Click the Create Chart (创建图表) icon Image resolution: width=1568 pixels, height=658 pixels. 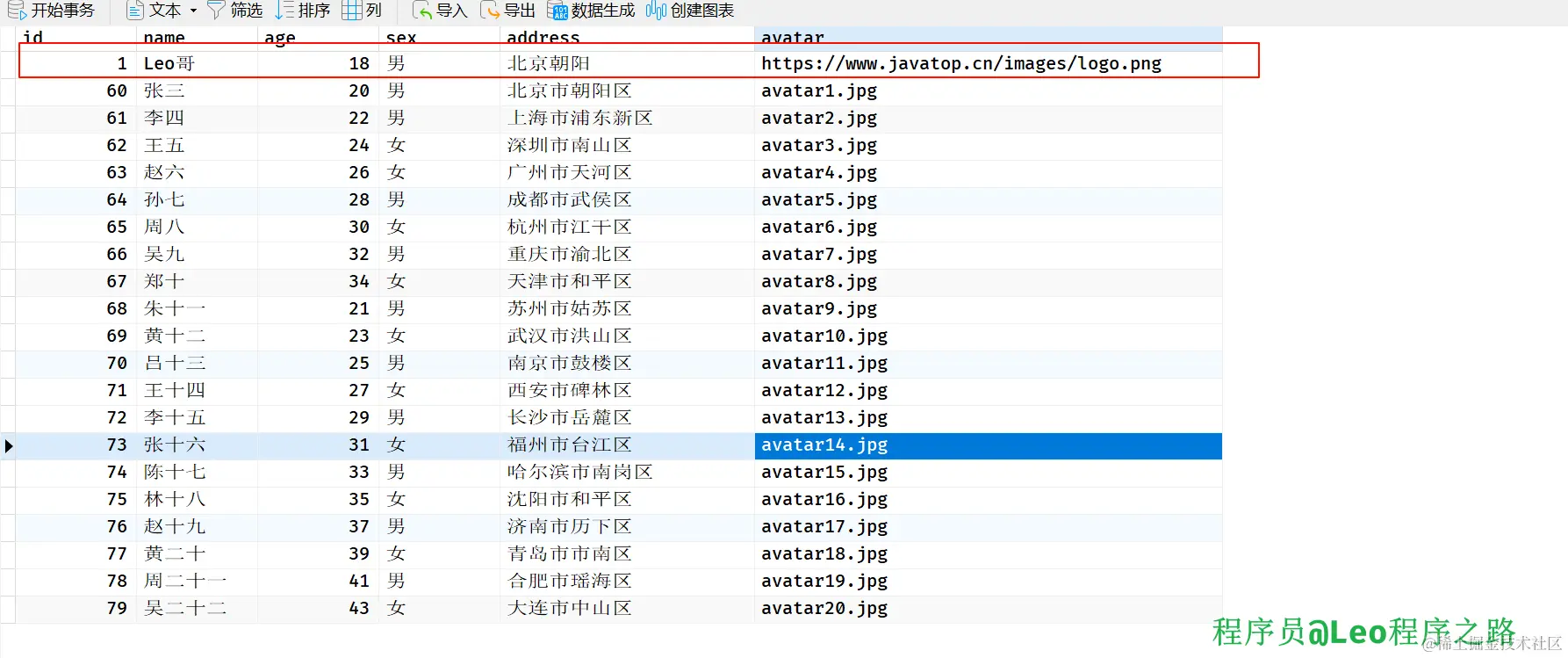click(x=657, y=11)
